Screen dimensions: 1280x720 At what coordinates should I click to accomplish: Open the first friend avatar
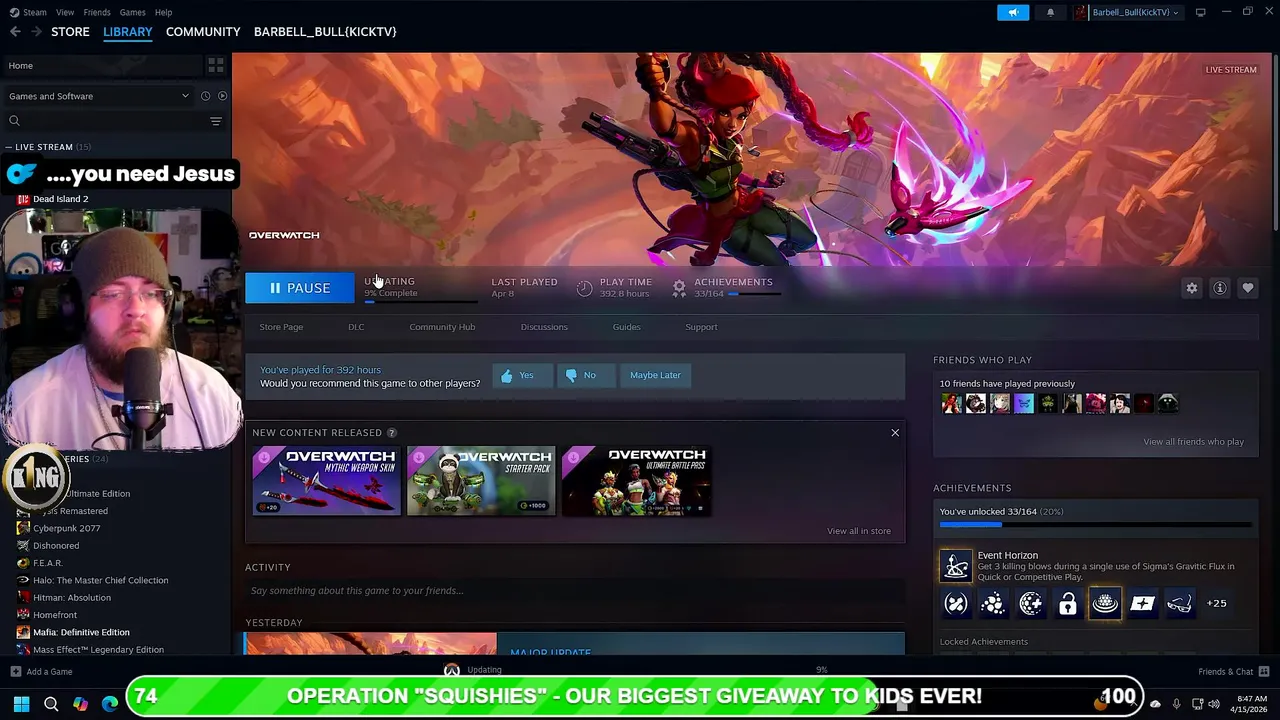point(951,403)
